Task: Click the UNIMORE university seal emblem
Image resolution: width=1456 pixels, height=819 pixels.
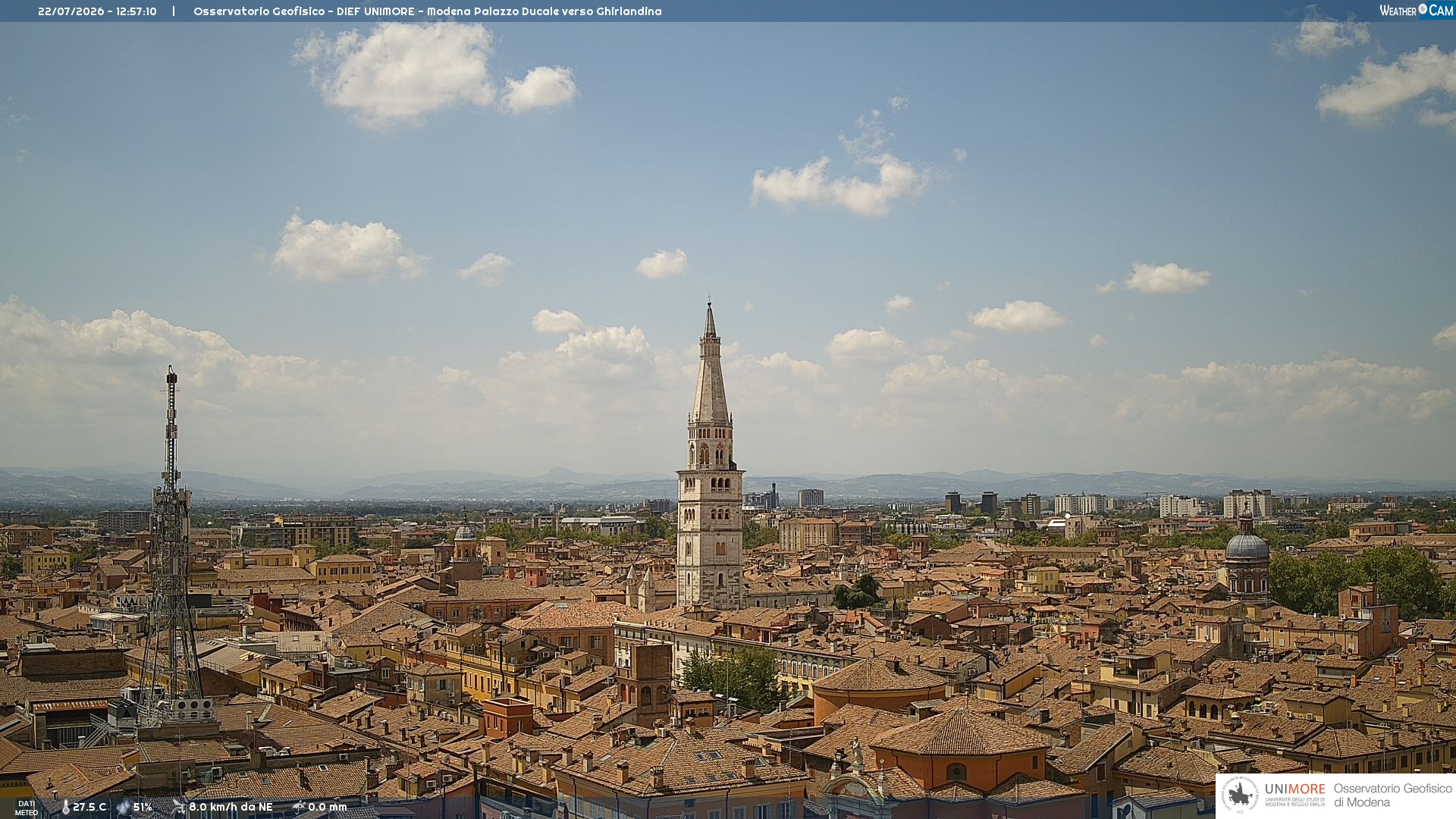Action: (1241, 795)
